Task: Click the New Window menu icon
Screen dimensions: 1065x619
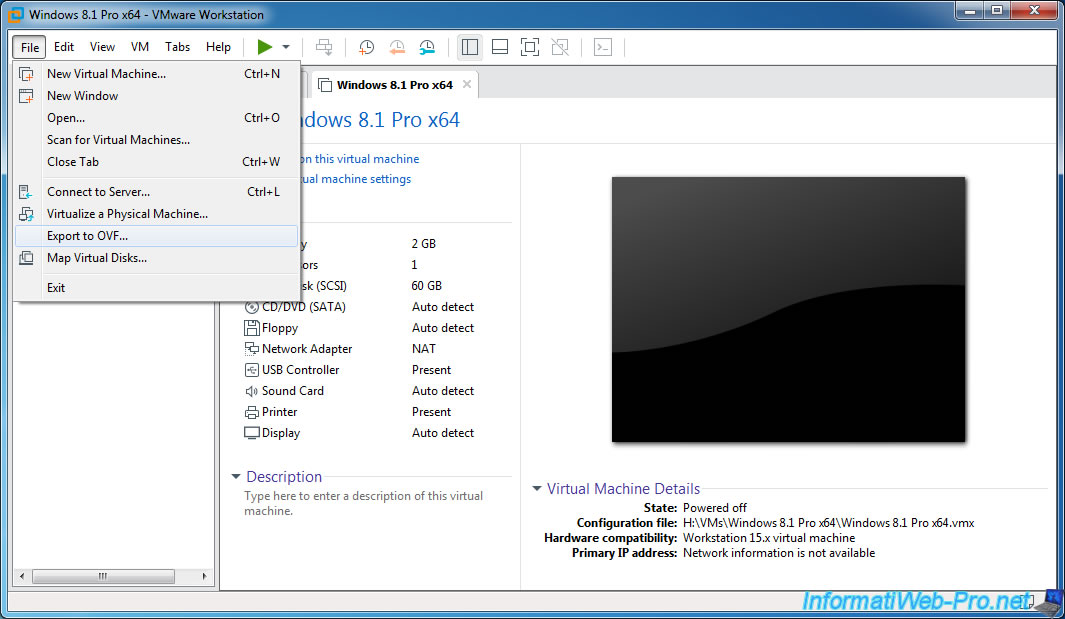Action: 26,96
